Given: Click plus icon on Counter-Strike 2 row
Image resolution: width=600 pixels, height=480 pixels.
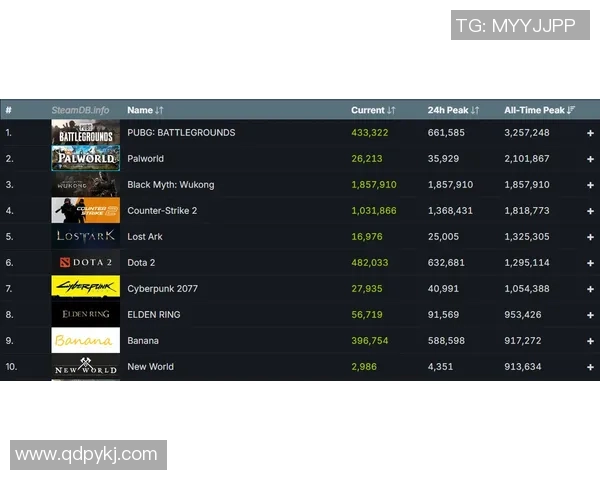Looking at the screenshot, I should click(x=590, y=211).
